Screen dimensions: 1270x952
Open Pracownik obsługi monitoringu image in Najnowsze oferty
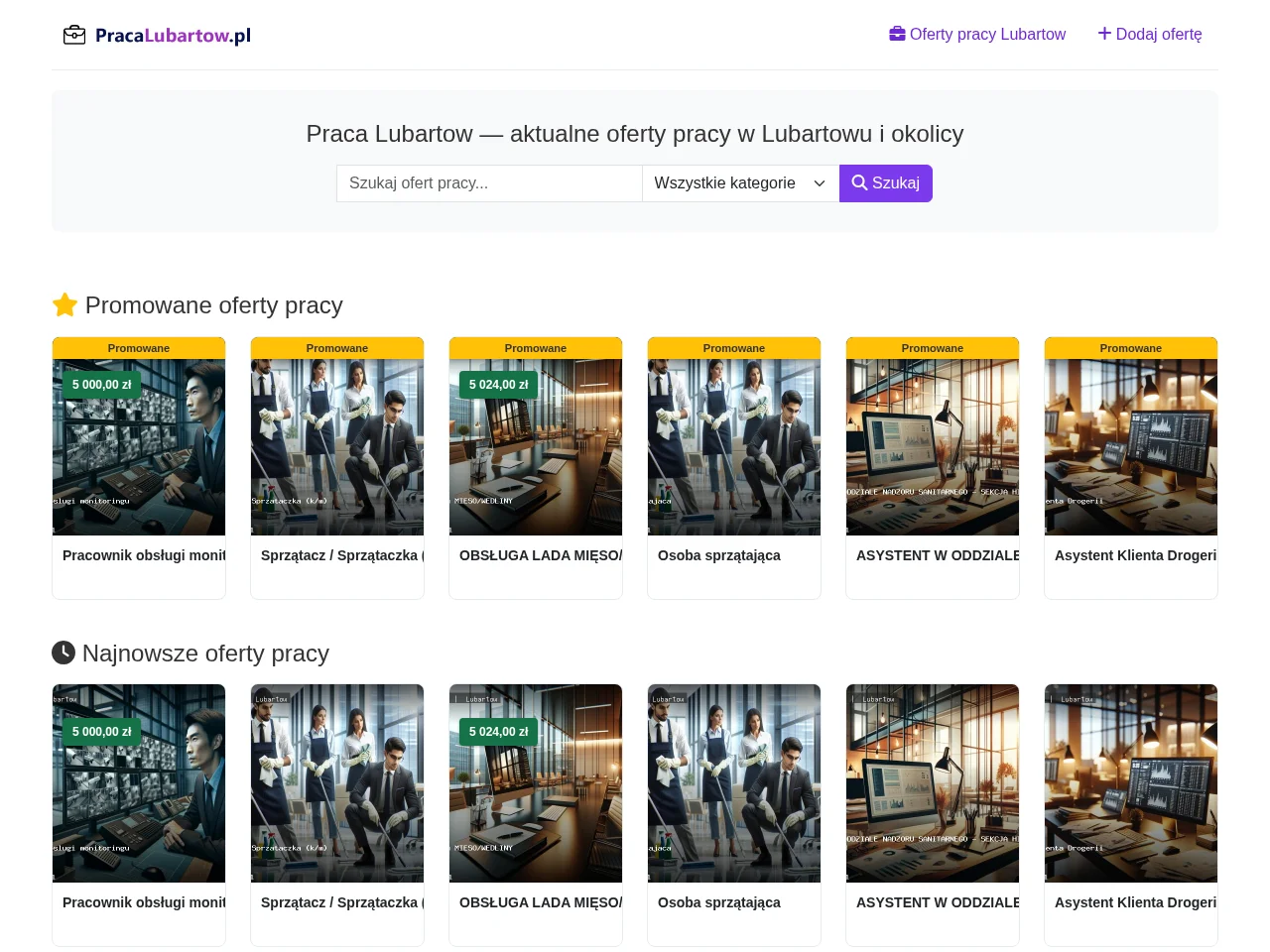tap(139, 783)
